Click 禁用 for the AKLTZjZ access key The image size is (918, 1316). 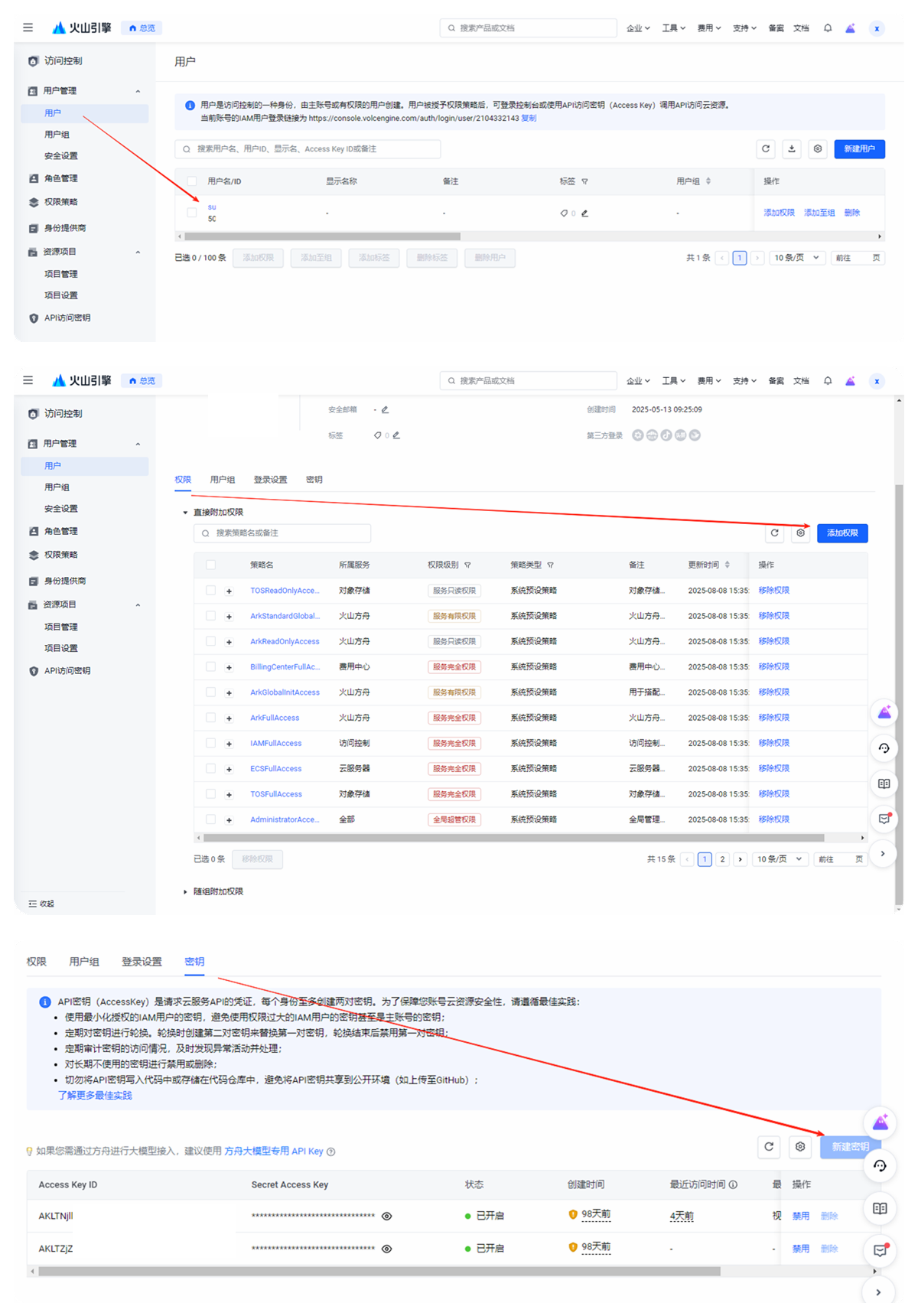pos(800,1249)
